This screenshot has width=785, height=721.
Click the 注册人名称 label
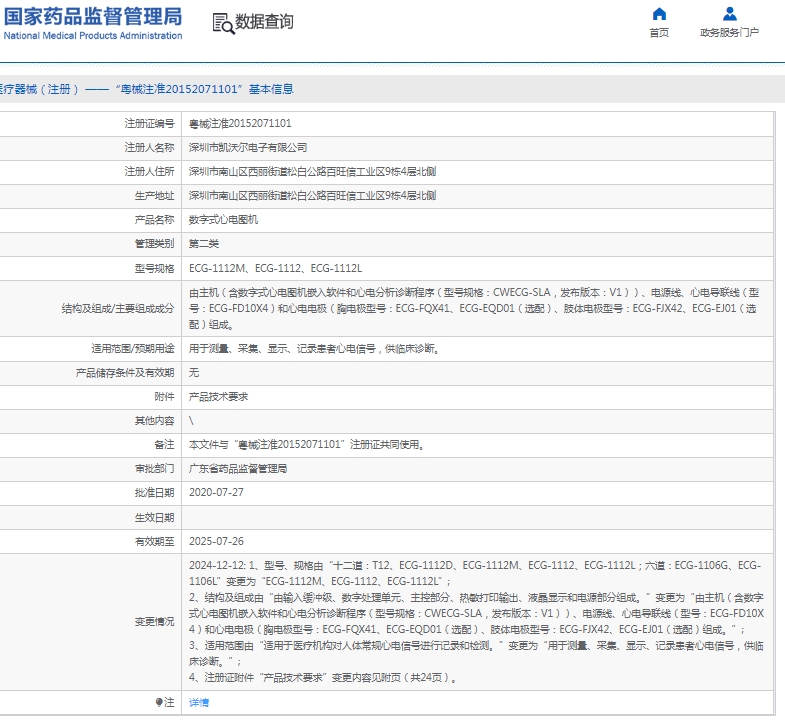[149, 147]
